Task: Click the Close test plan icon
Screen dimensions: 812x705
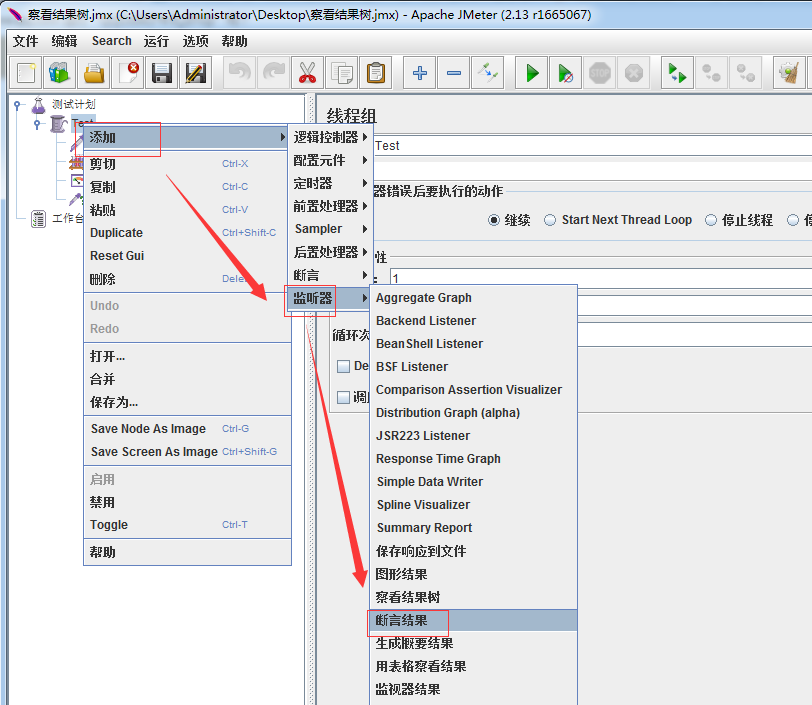Action: point(128,73)
